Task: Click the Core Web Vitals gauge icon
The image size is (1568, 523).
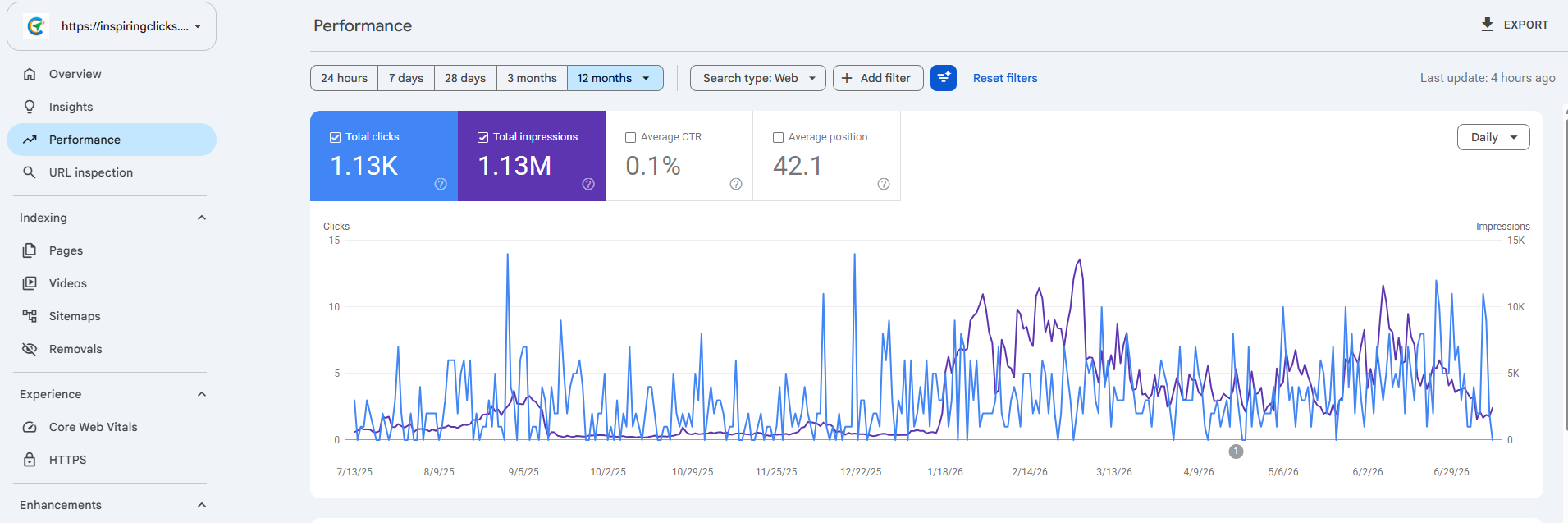Action: click(30, 427)
